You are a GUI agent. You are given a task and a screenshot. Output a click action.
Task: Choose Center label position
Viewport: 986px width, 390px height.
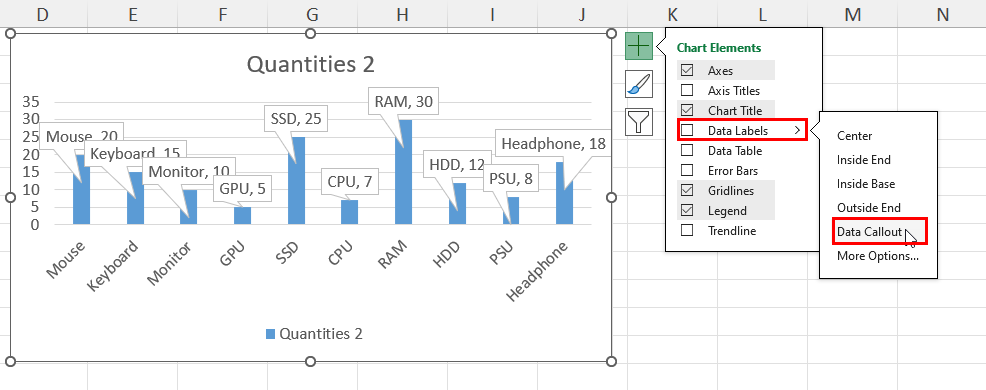[x=854, y=136]
